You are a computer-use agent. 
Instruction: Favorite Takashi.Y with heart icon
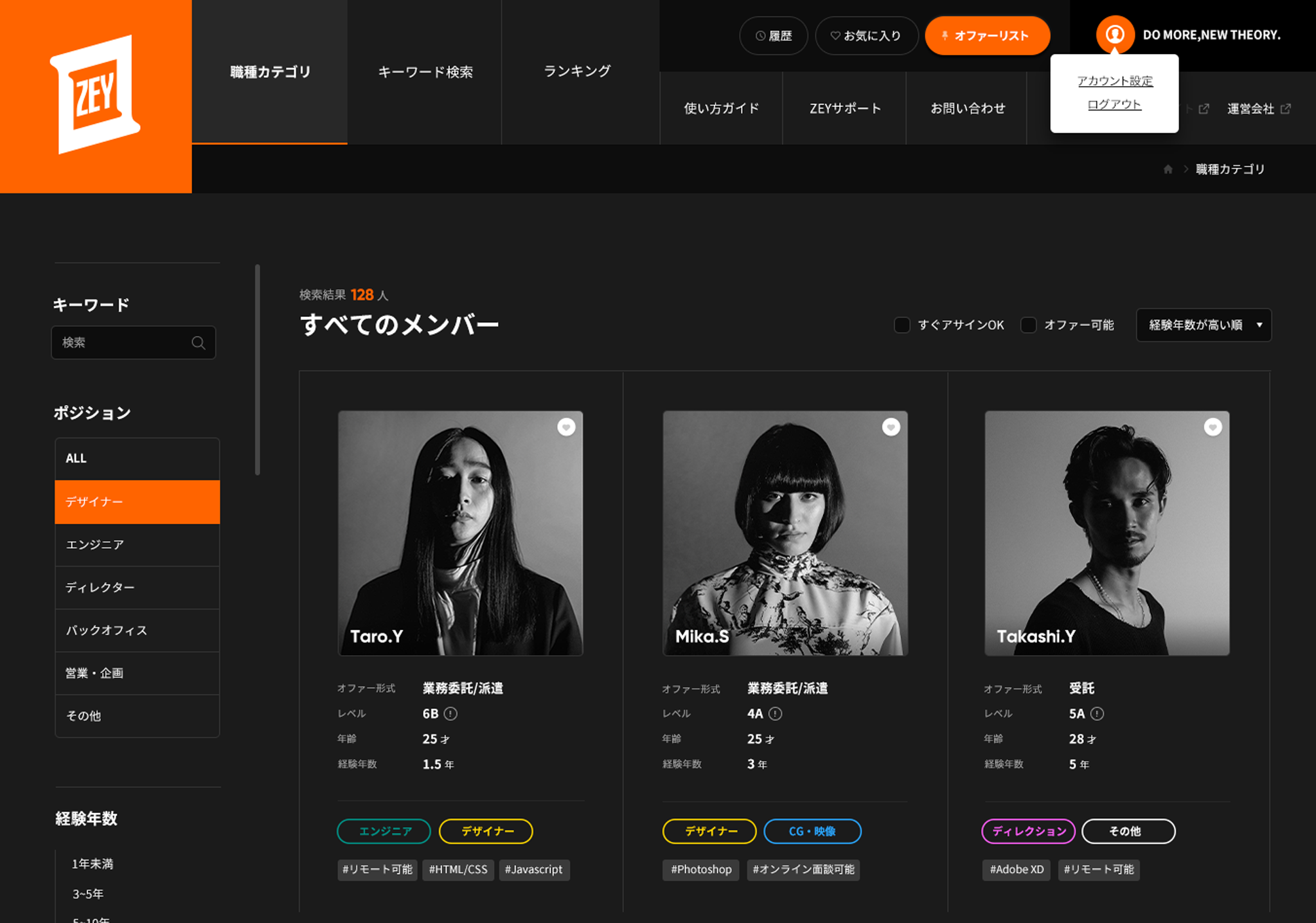coord(1213,427)
